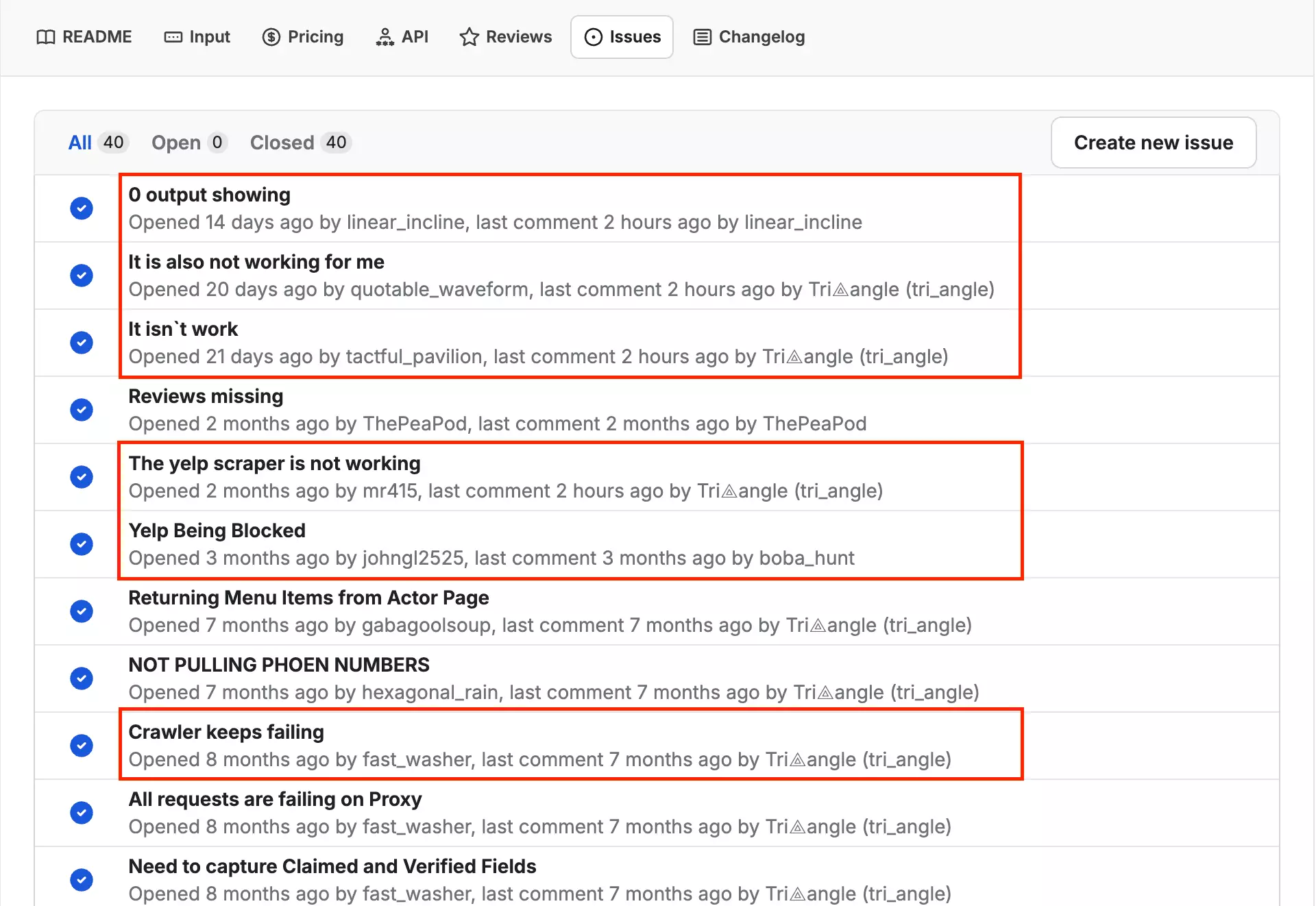This screenshot has height=906, width=1316.
Task: Click closed status icon for 'Need to capture Claimed'
Action: (x=82, y=880)
